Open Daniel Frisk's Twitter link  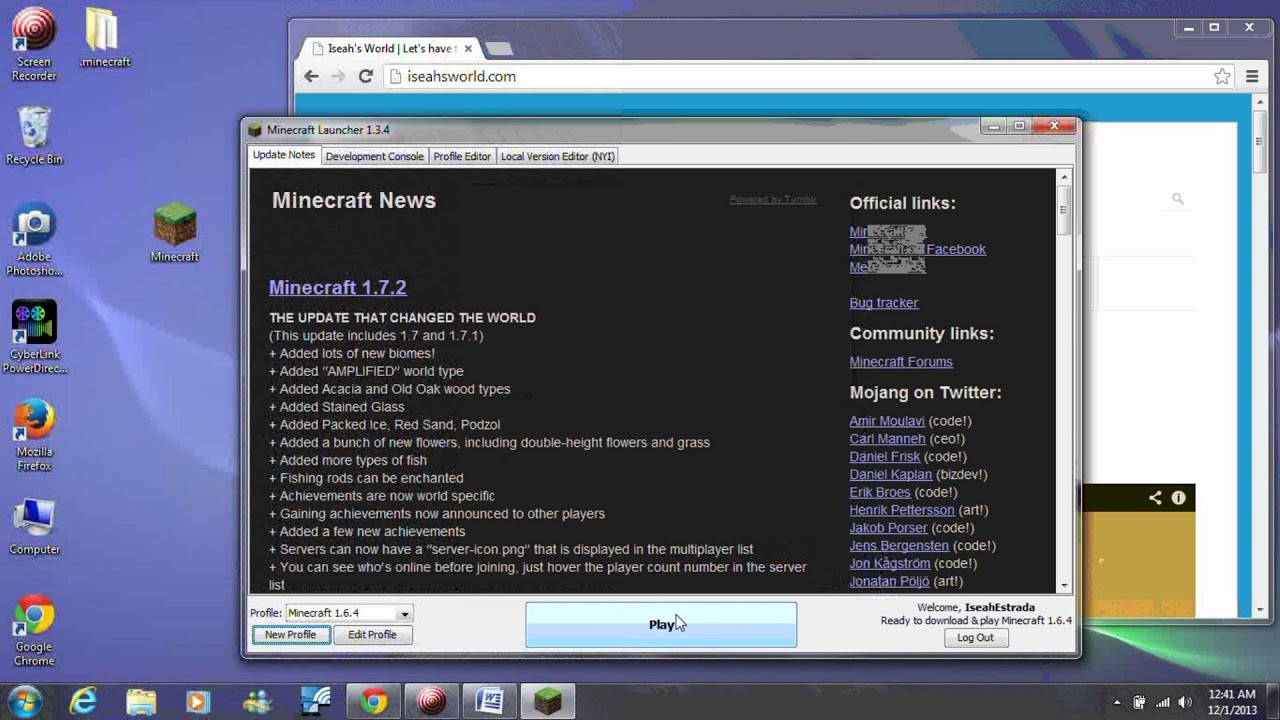[x=885, y=457]
